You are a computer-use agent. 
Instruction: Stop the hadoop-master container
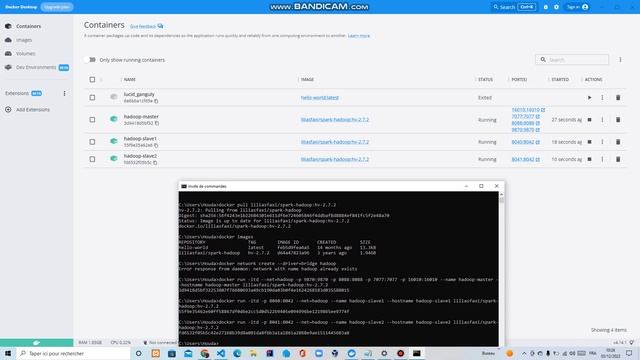pos(589,120)
